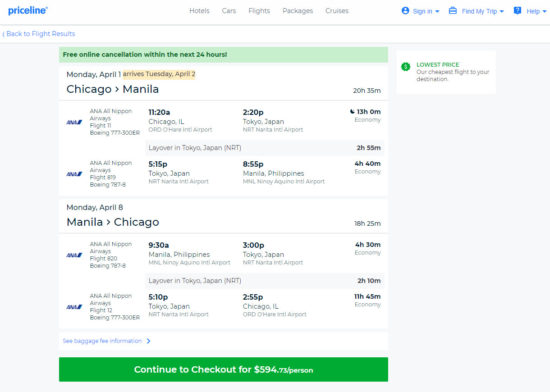Click the Help question mark icon
The height and width of the screenshot is (392, 550).
click(x=517, y=11)
